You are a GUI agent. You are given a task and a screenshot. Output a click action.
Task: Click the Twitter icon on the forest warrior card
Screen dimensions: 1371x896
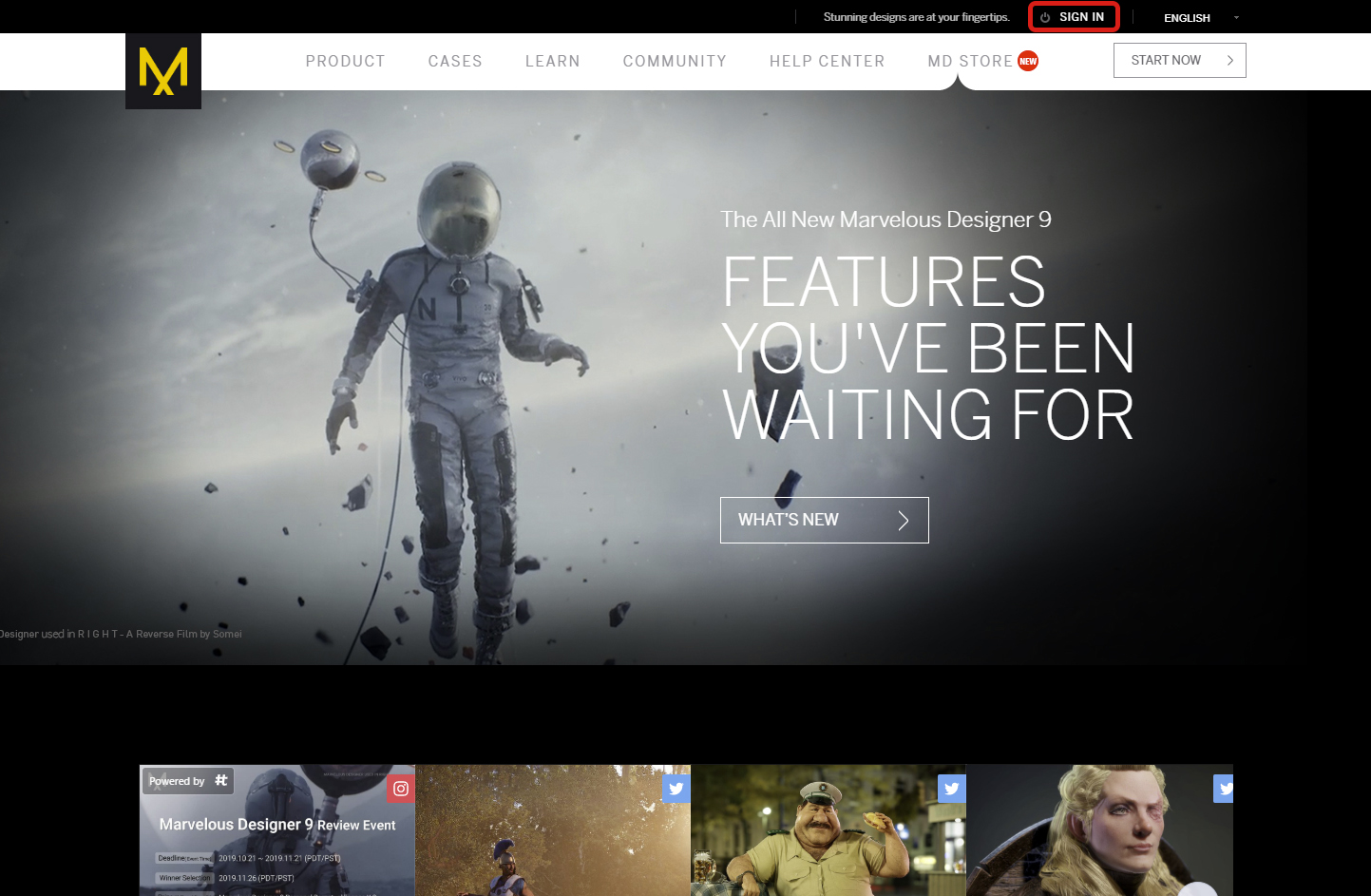pos(676,789)
